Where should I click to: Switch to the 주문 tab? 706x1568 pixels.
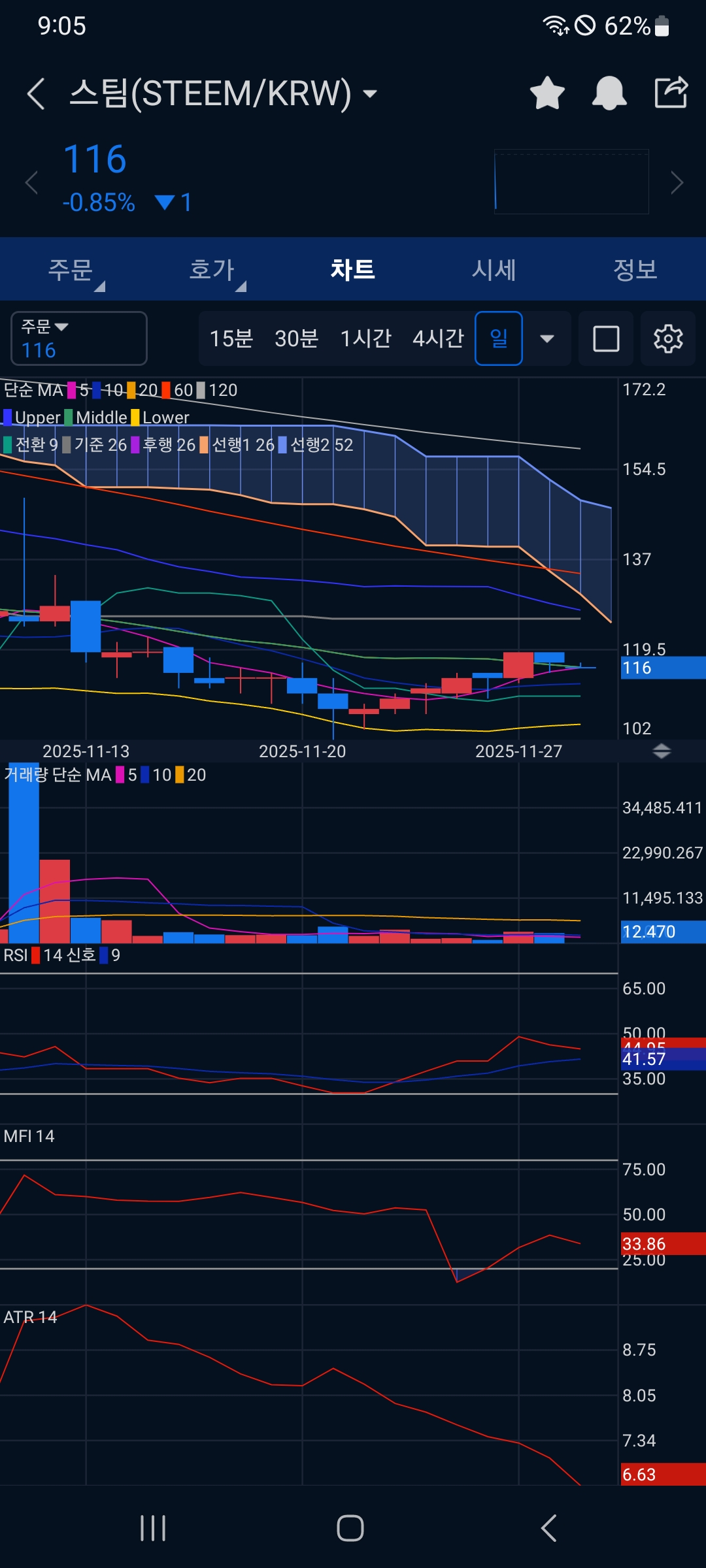[x=71, y=269]
